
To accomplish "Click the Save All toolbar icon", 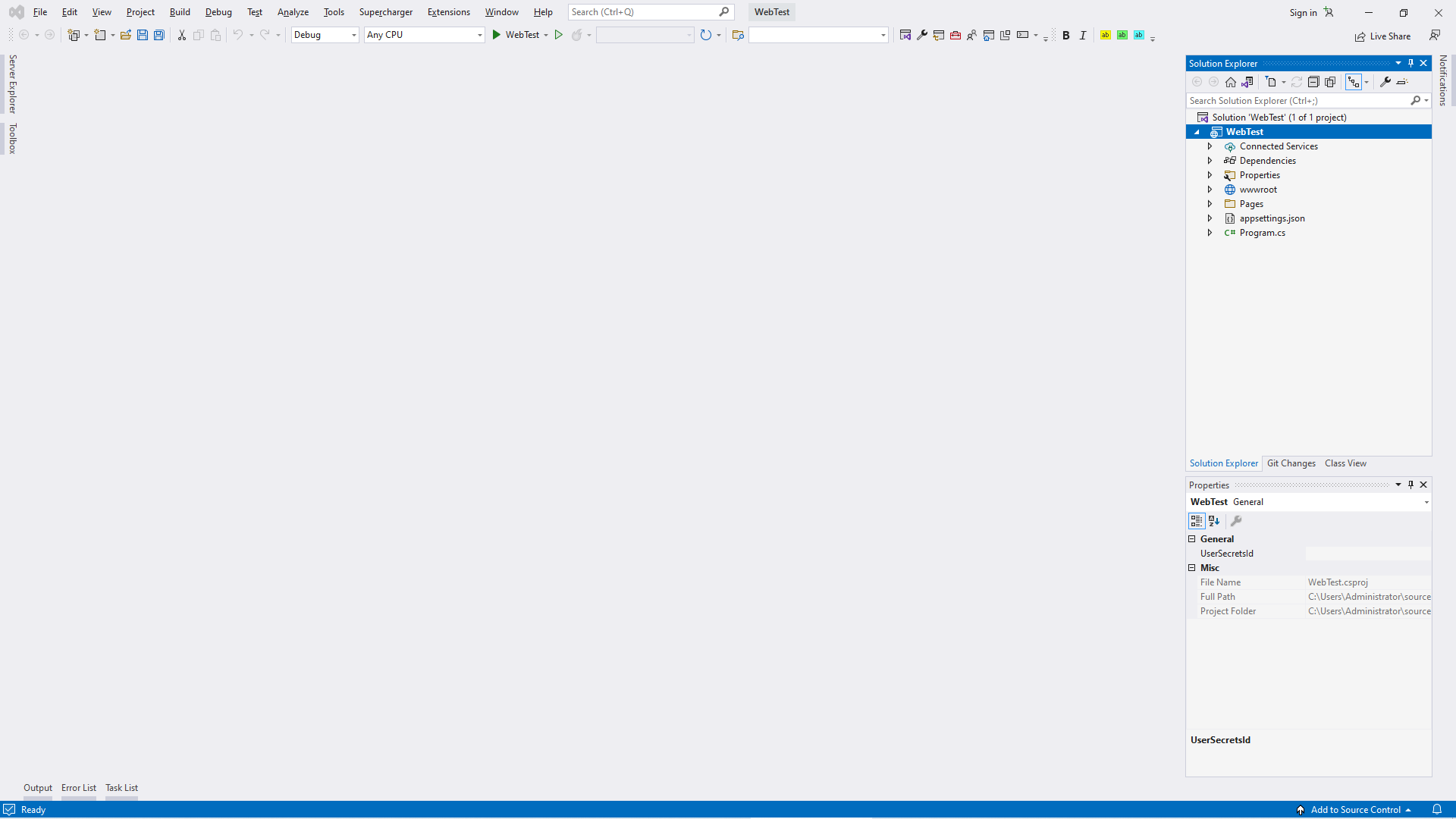I will [159, 35].
